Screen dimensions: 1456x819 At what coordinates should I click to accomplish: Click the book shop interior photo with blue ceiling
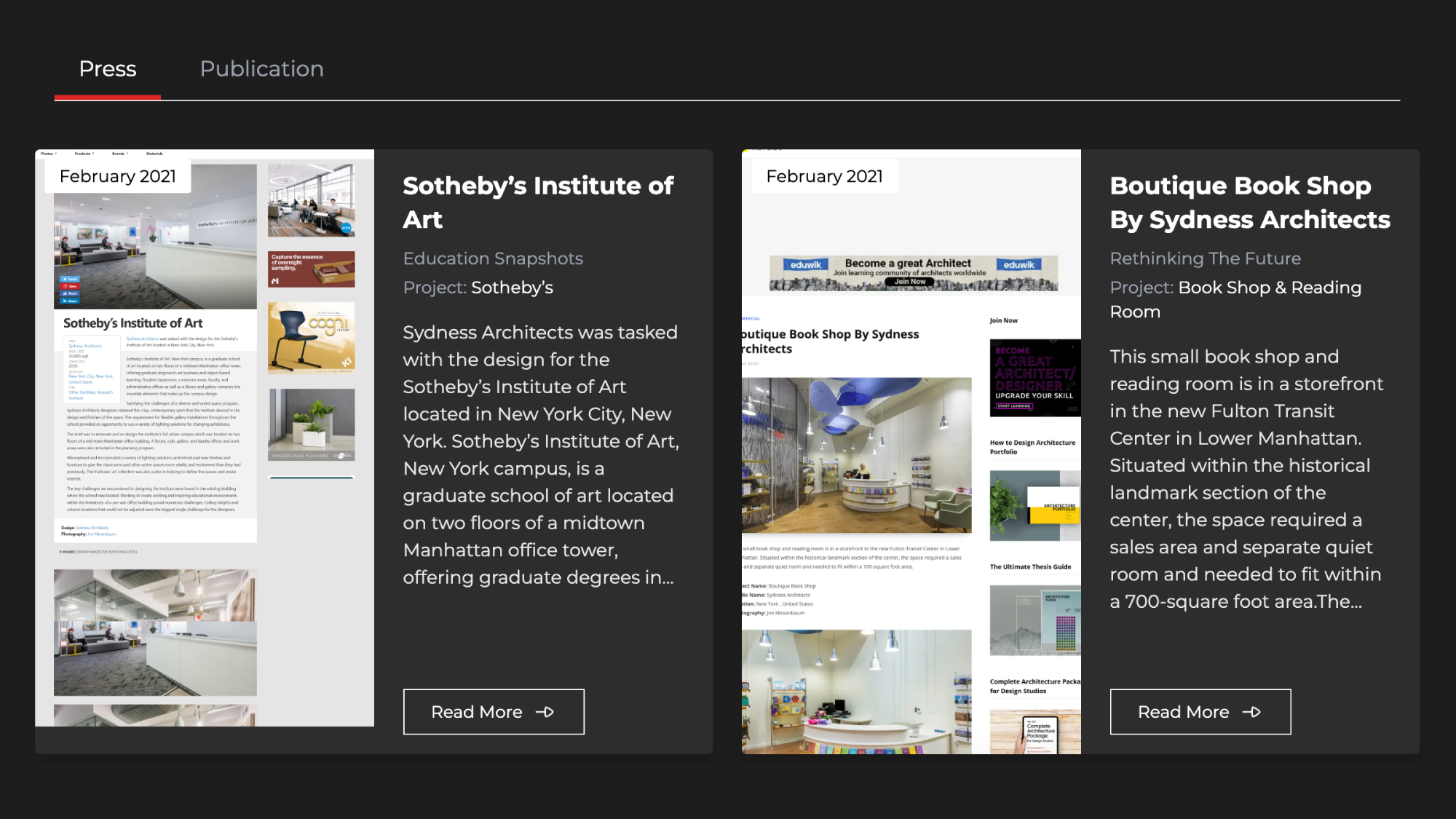pos(856,455)
